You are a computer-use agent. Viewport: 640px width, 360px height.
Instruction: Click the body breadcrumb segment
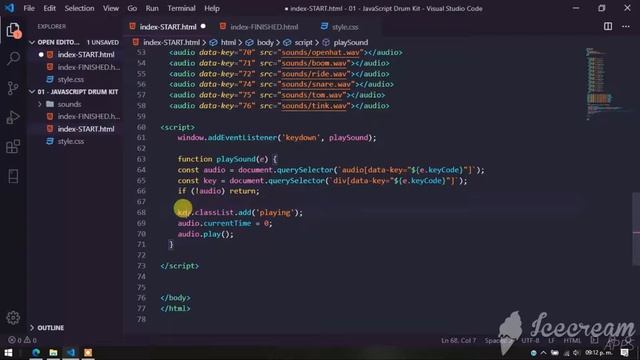click(x=265, y=42)
